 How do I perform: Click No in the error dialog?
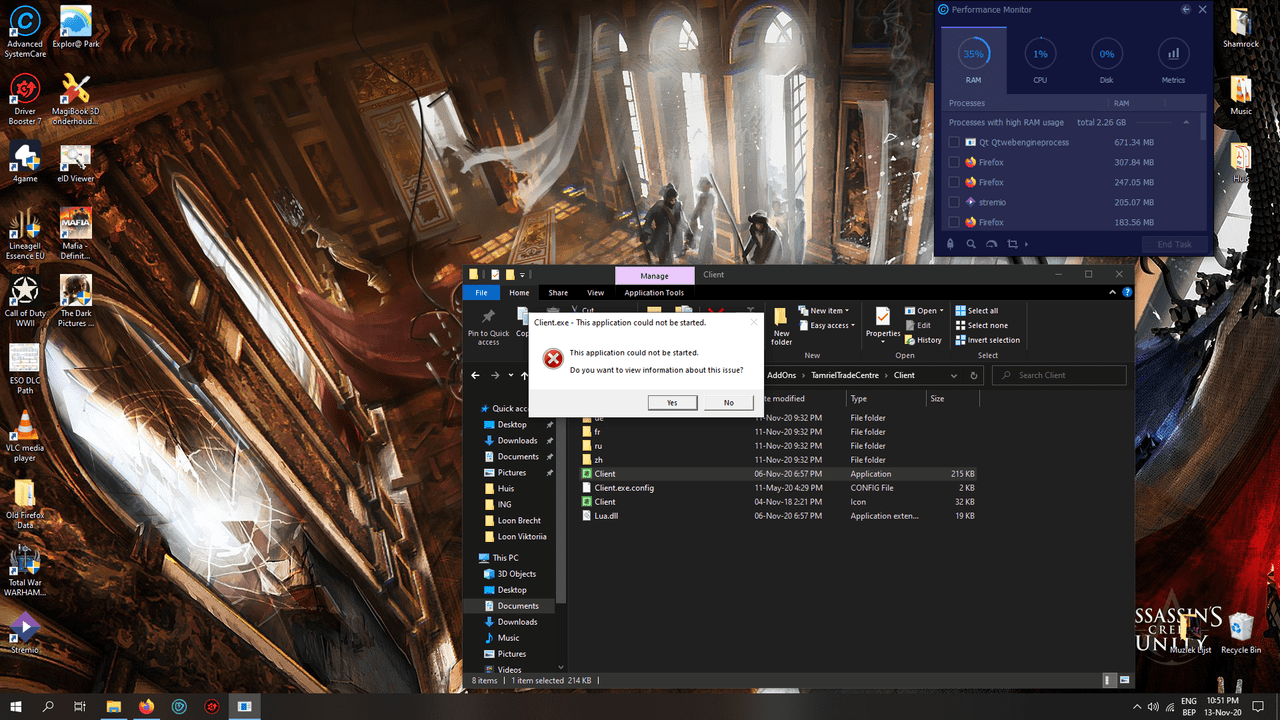729,403
